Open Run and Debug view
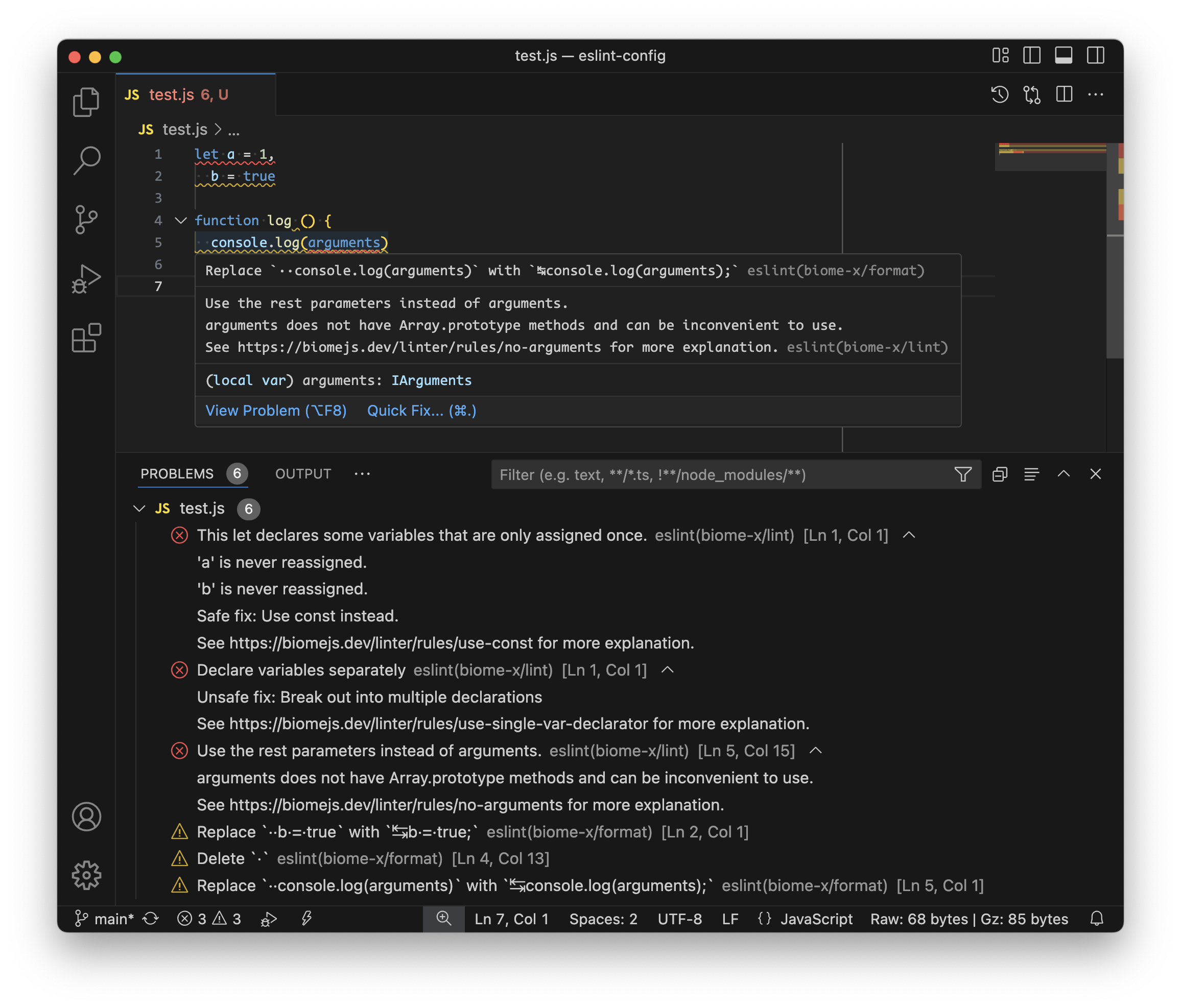This screenshot has height=1008, width=1181. pyautogui.click(x=86, y=279)
